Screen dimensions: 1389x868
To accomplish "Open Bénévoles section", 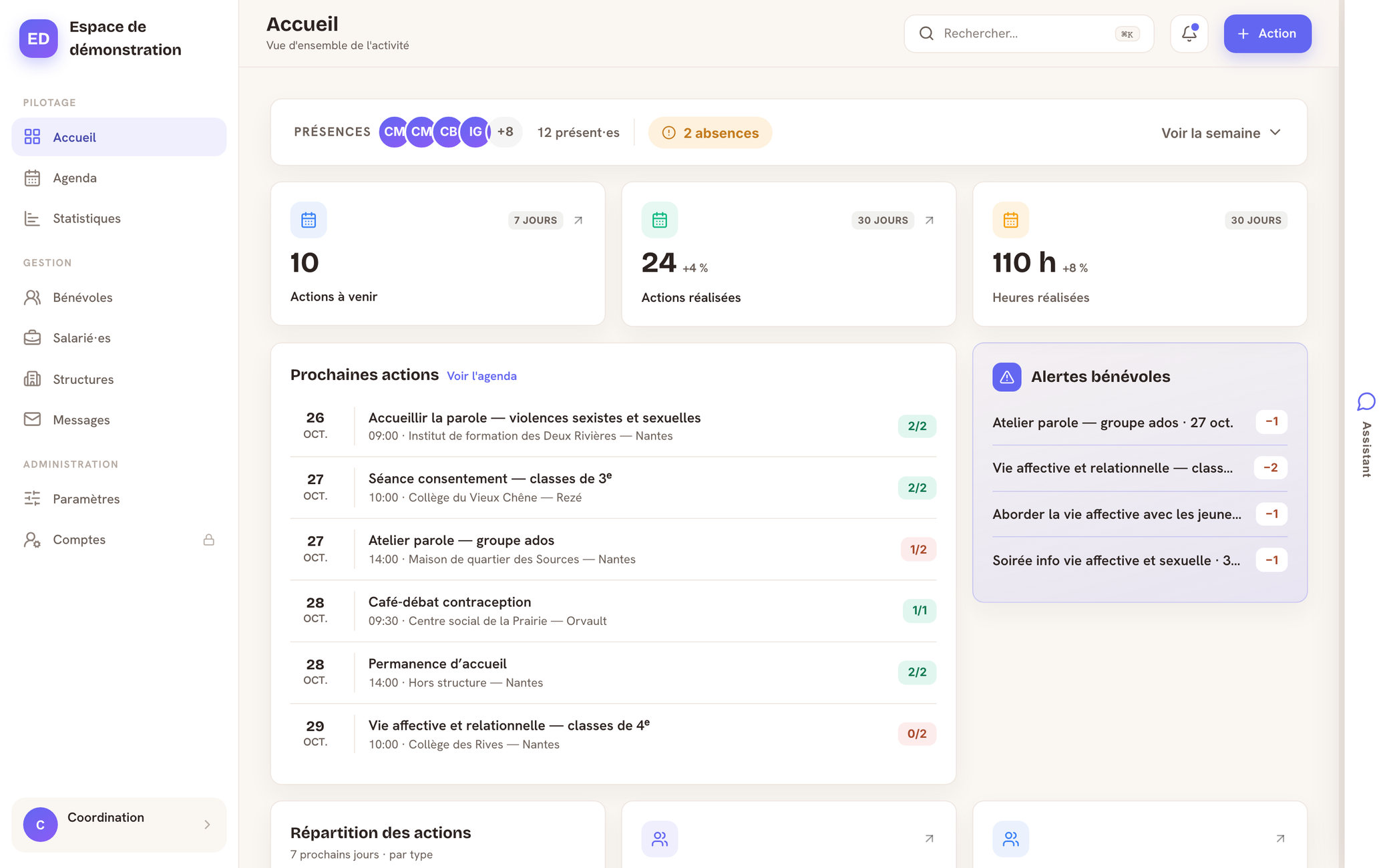I will tap(119, 297).
